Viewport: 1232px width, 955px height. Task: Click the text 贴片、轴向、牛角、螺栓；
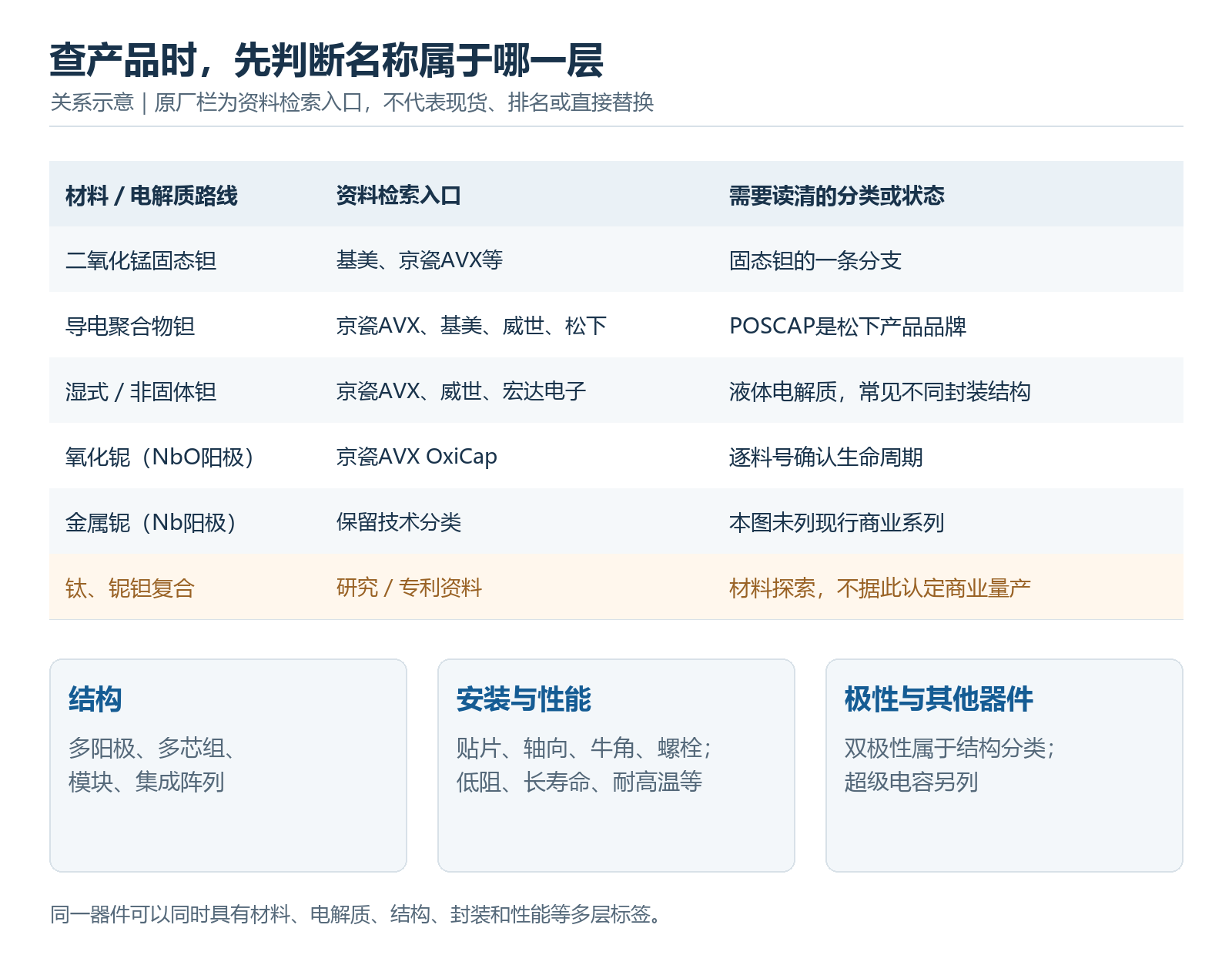[584, 748]
